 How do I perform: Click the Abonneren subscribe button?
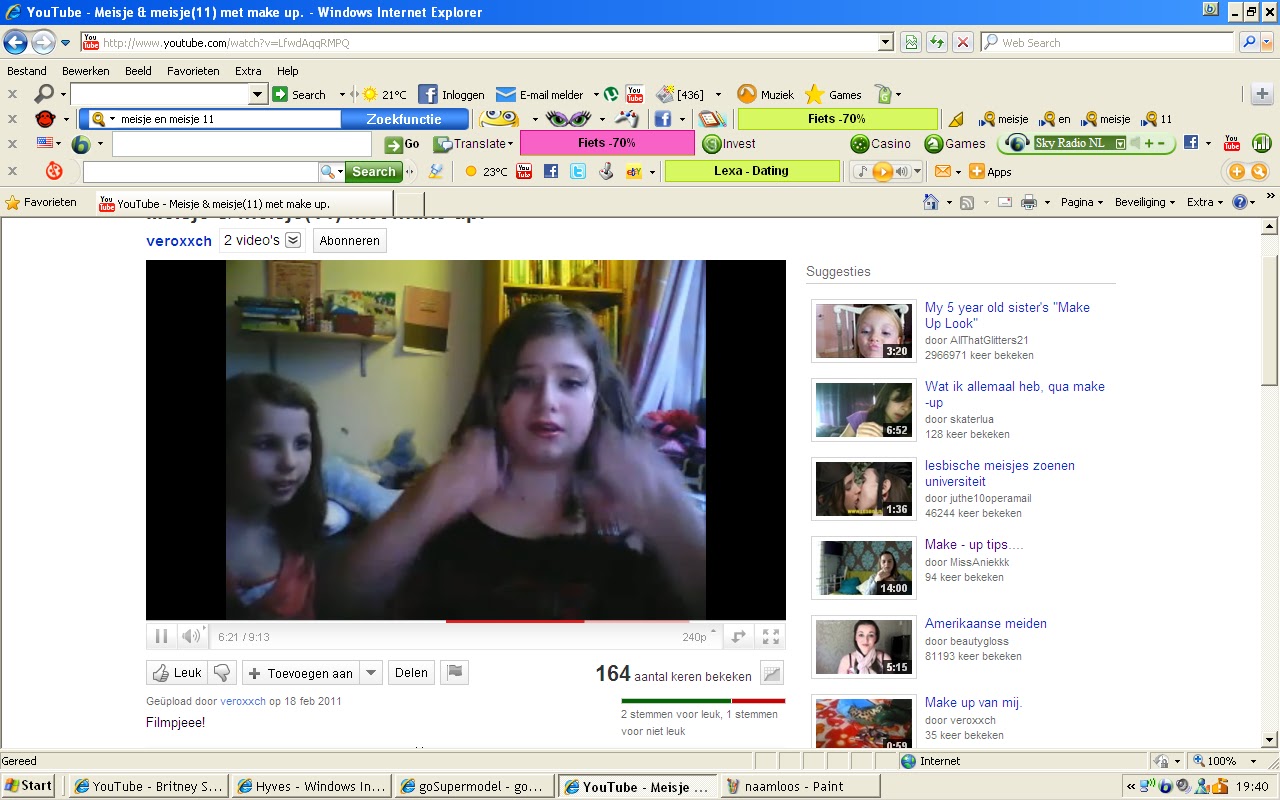point(349,241)
